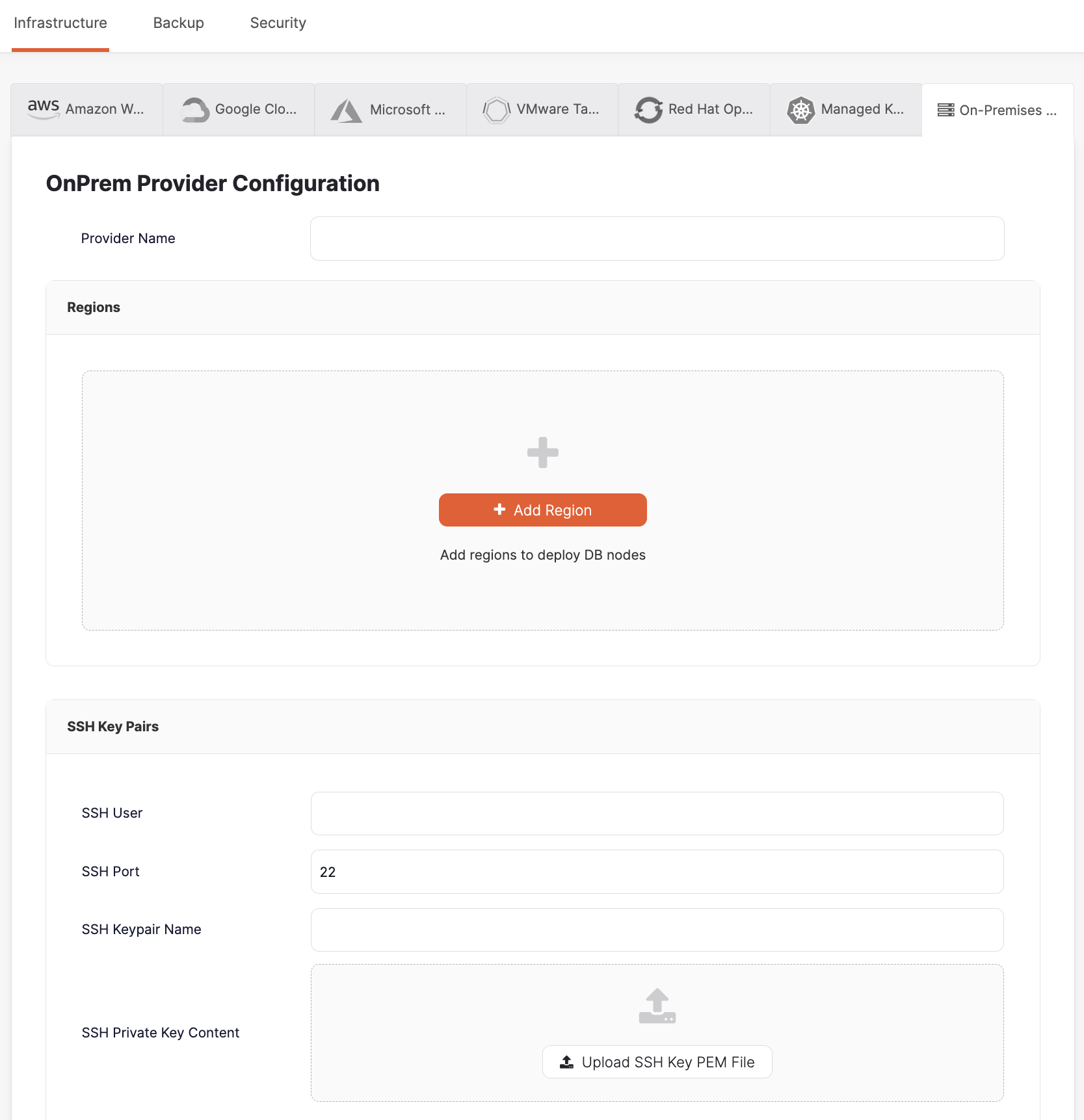Viewport: 1084px width, 1120px height.
Task: Select the Red Hat OpenShift provider icon
Action: click(648, 109)
